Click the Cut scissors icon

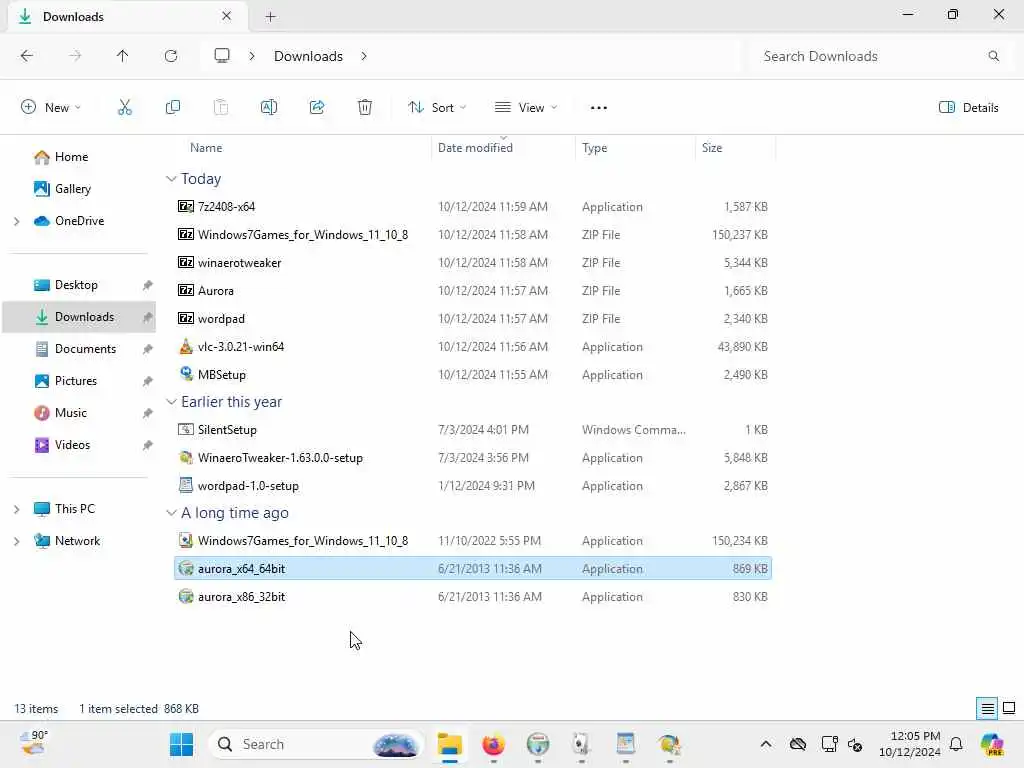click(x=125, y=108)
